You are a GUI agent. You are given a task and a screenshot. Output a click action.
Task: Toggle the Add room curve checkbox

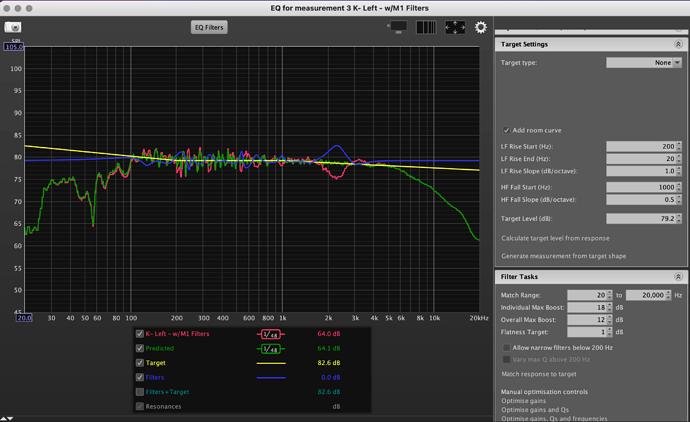tap(506, 130)
